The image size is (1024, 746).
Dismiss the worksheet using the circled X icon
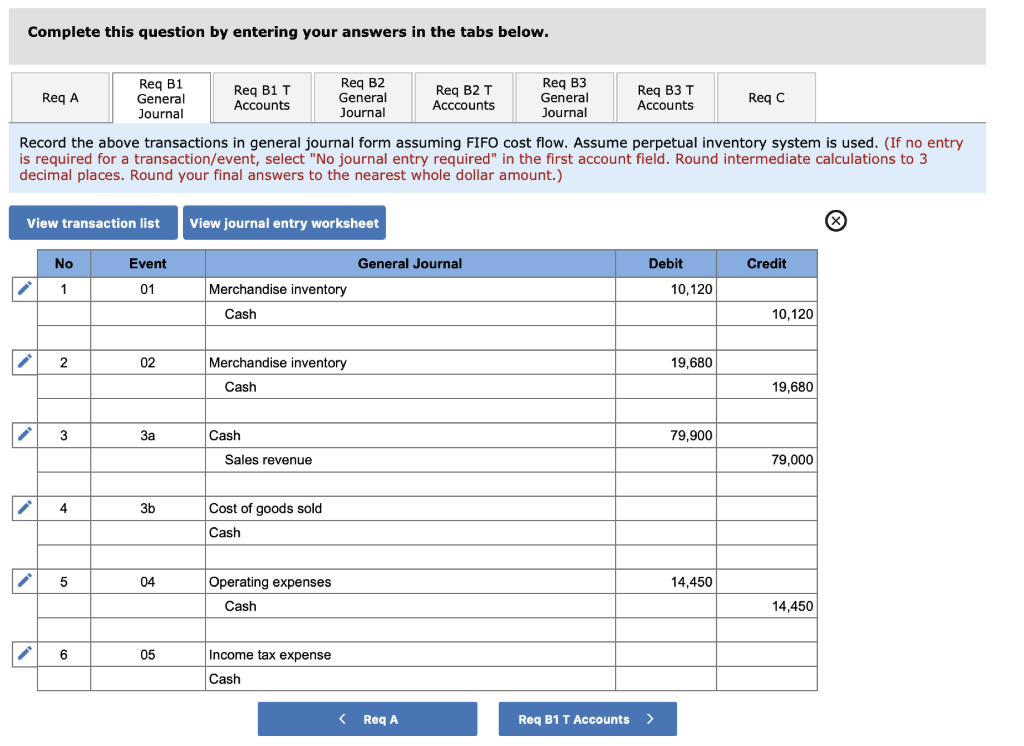click(x=836, y=221)
